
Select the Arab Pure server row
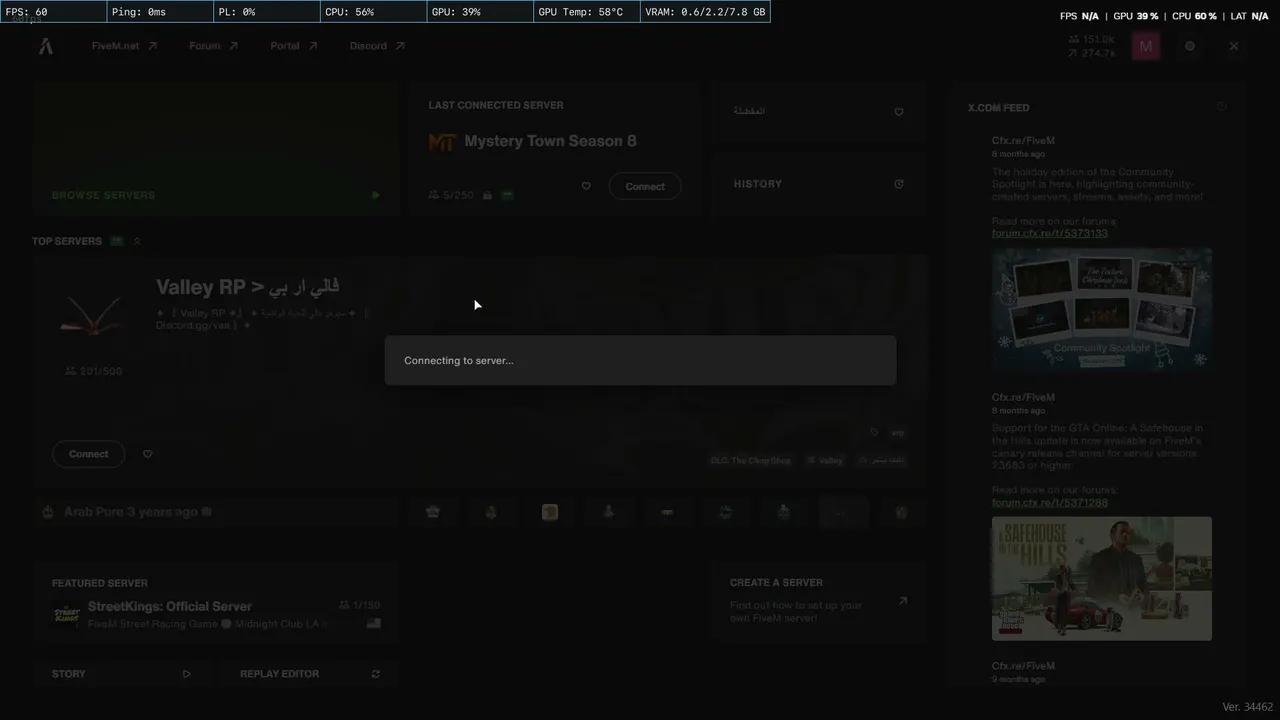216,512
